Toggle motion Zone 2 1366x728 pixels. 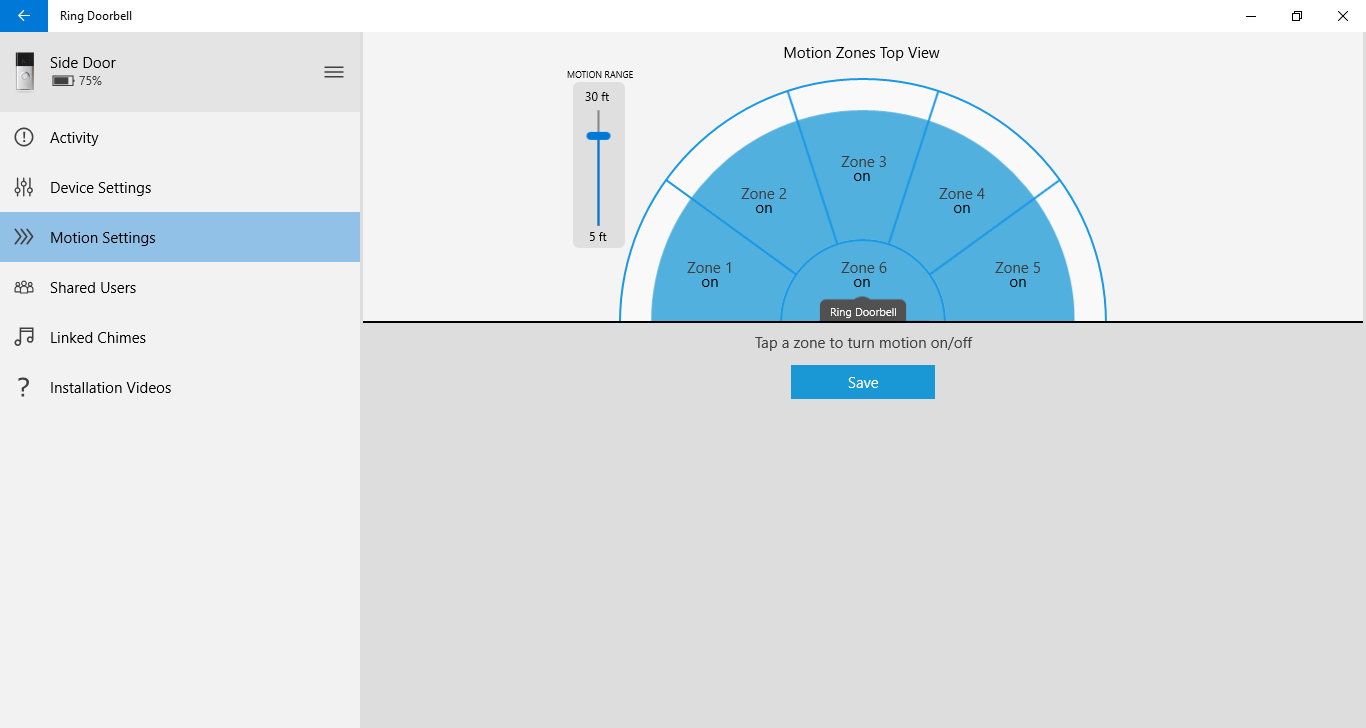(x=763, y=201)
